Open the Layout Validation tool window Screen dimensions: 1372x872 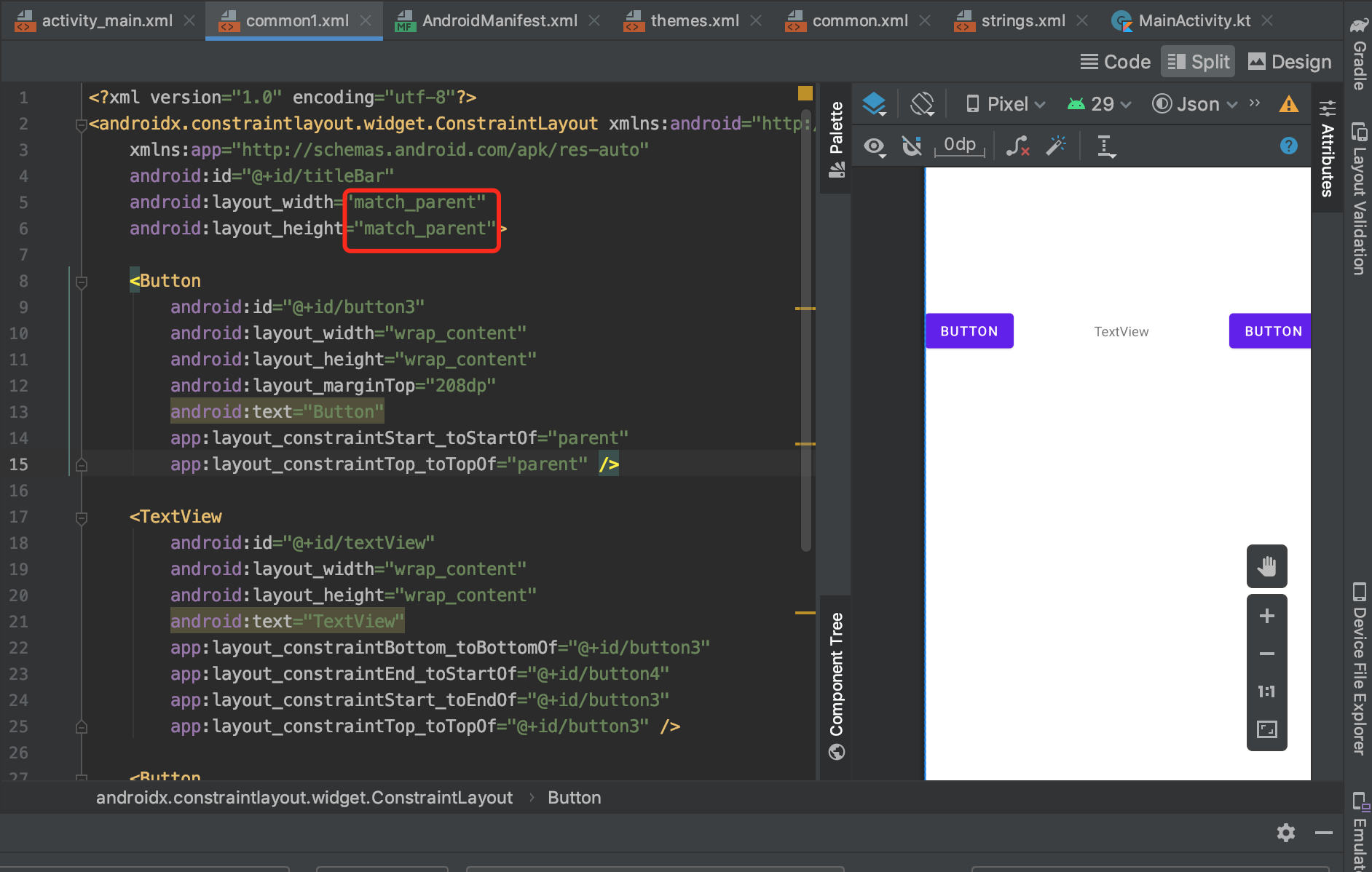1358,198
